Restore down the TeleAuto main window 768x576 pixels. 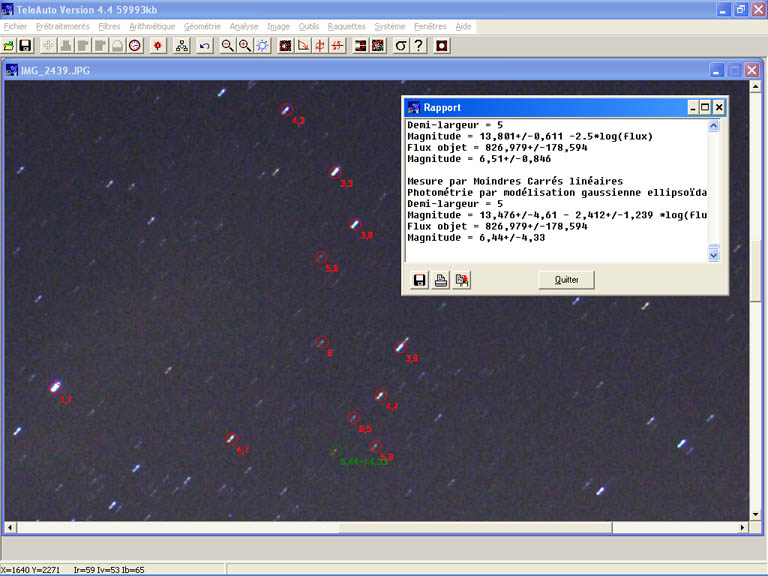(741, 9)
